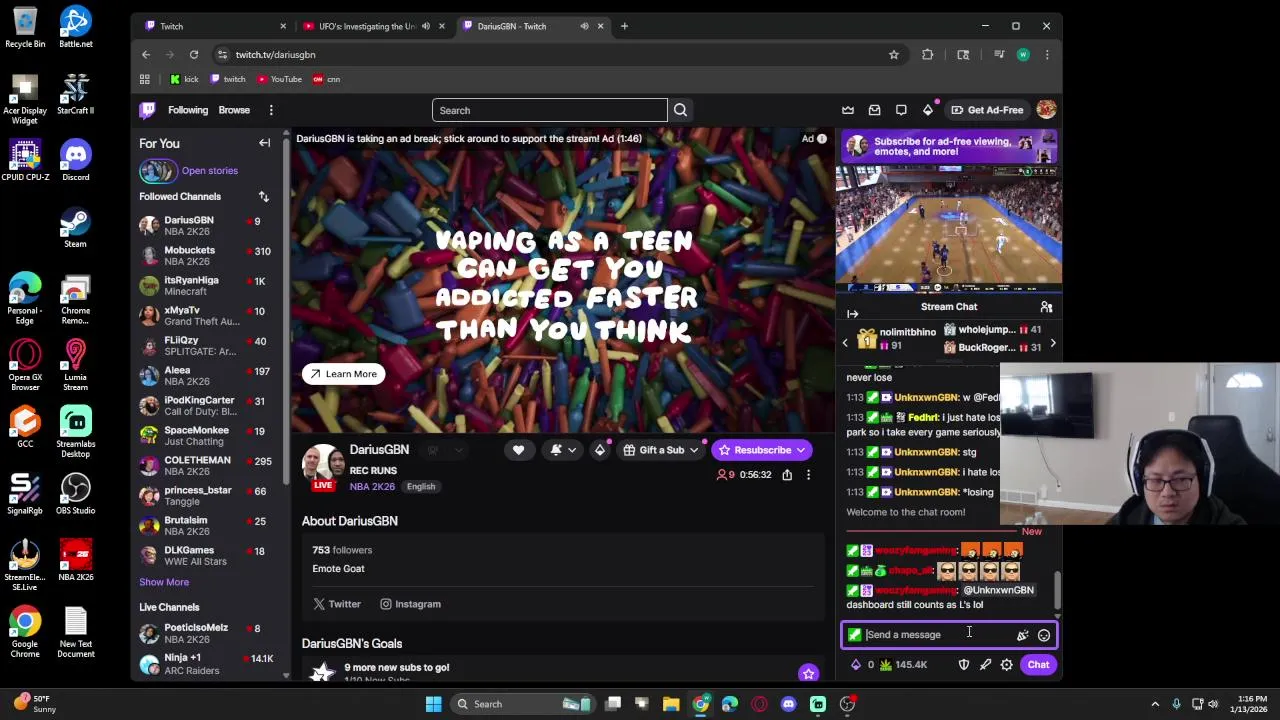The image size is (1280, 720).
Task: Click the search magnifier button on Twitch
Action: [680, 110]
